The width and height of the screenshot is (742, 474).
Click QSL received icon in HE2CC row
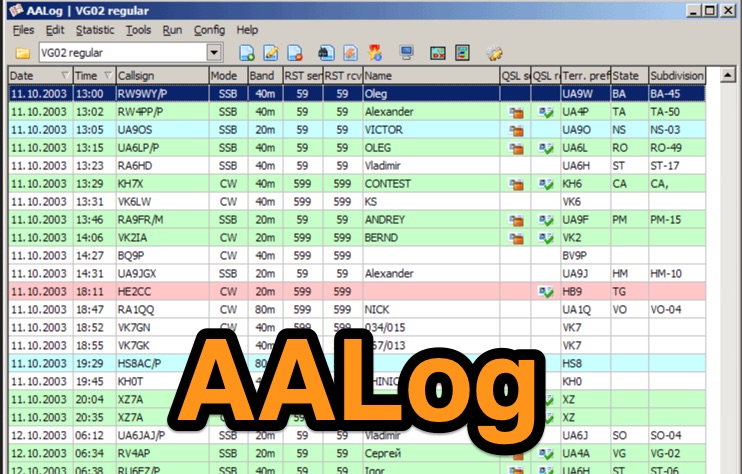(x=546, y=292)
